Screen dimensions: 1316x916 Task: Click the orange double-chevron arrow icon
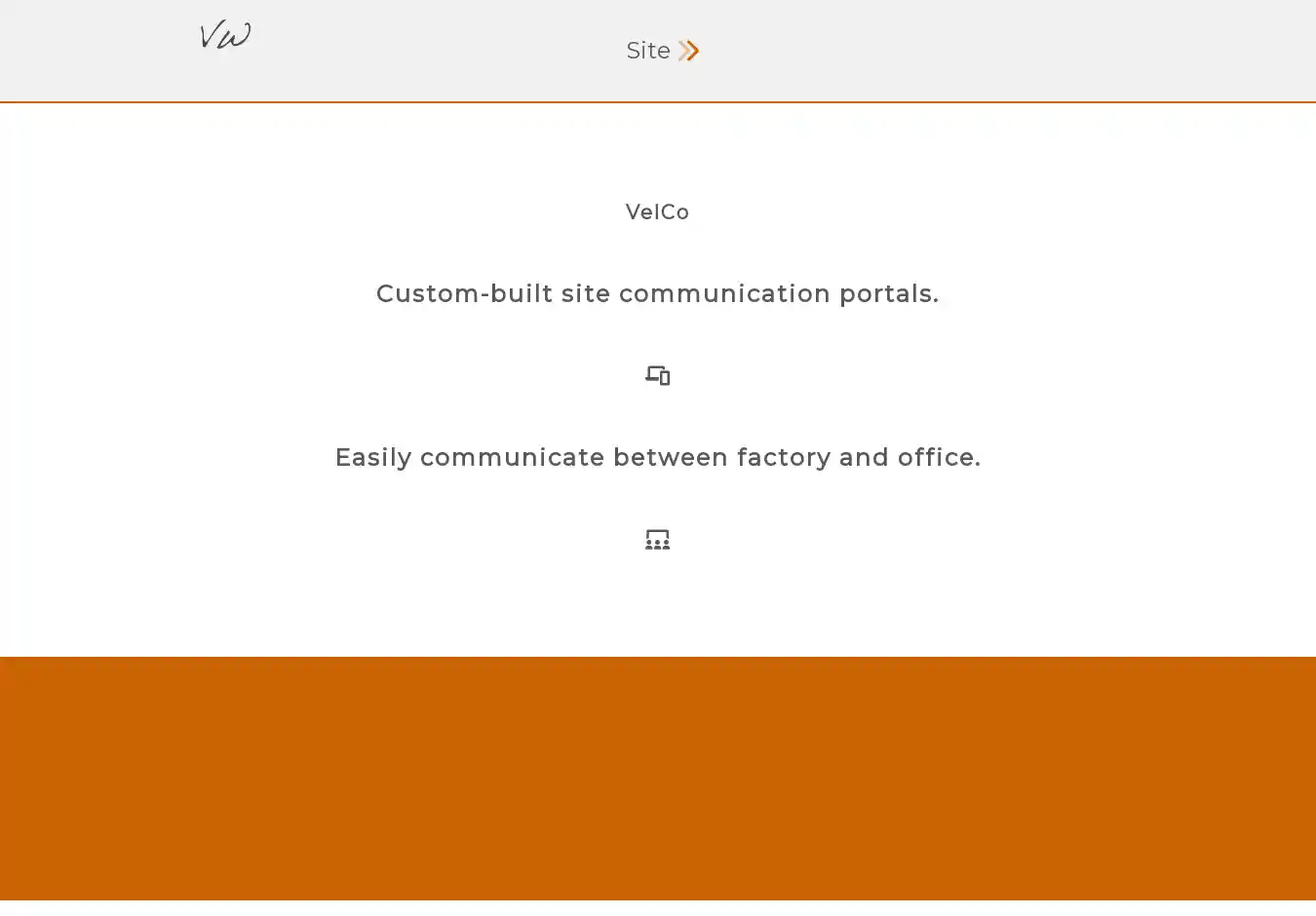[x=689, y=51]
